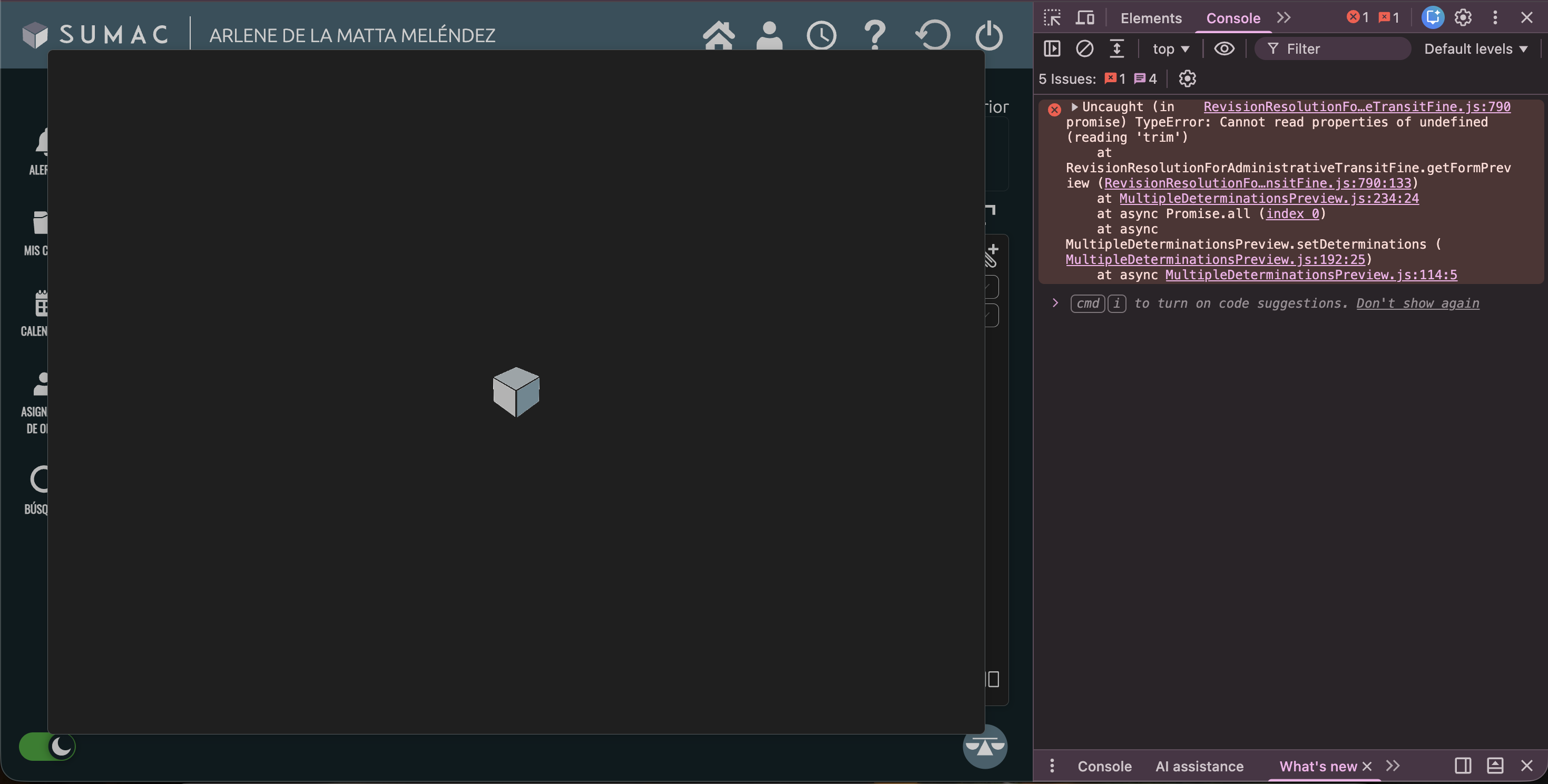Show more DevTools tabs chevron at top
The height and width of the screenshot is (784, 1548).
pyautogui.click(x=1284, y=17)
